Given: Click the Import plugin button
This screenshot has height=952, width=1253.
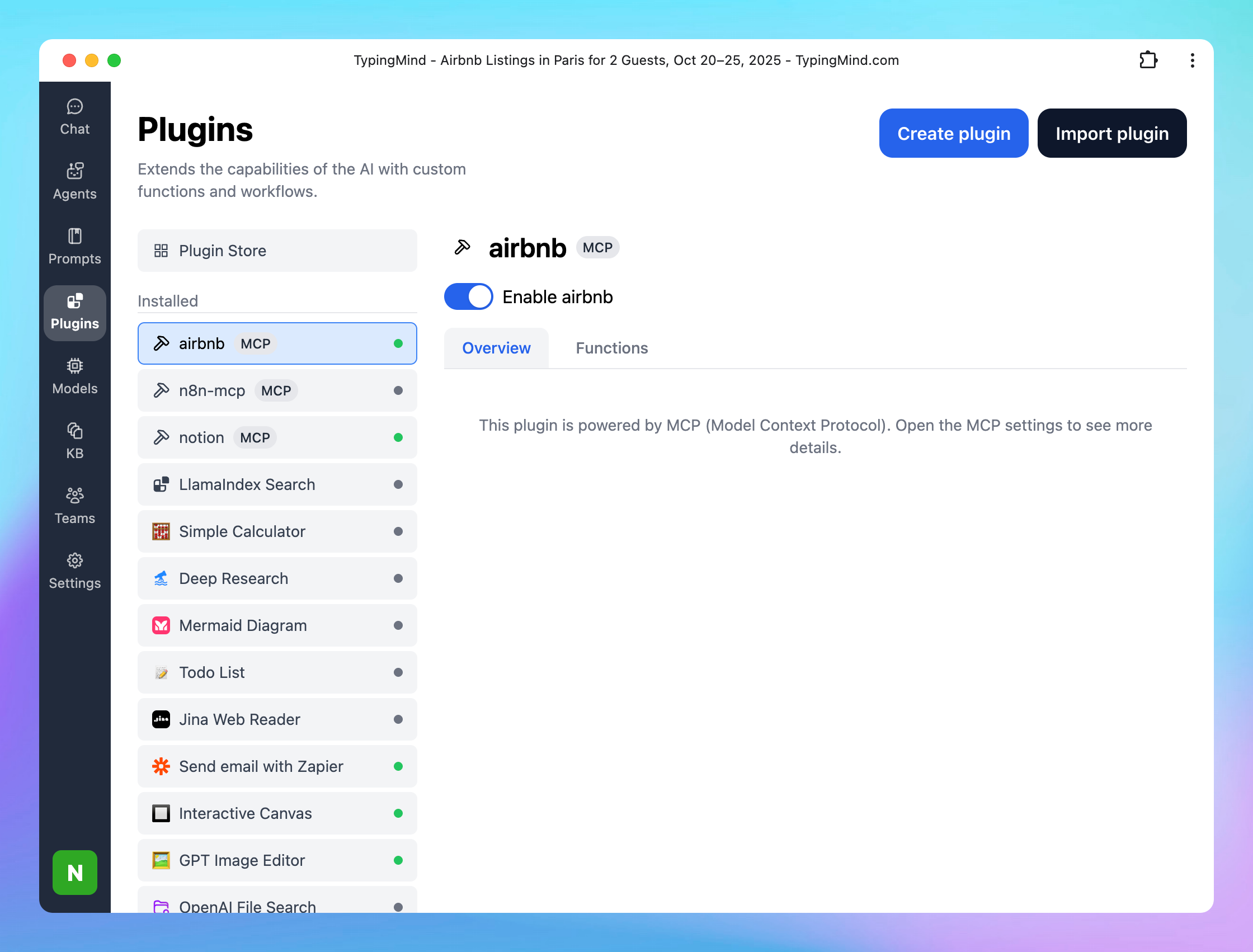Looking at the screenshot, I should [1111, 133].
